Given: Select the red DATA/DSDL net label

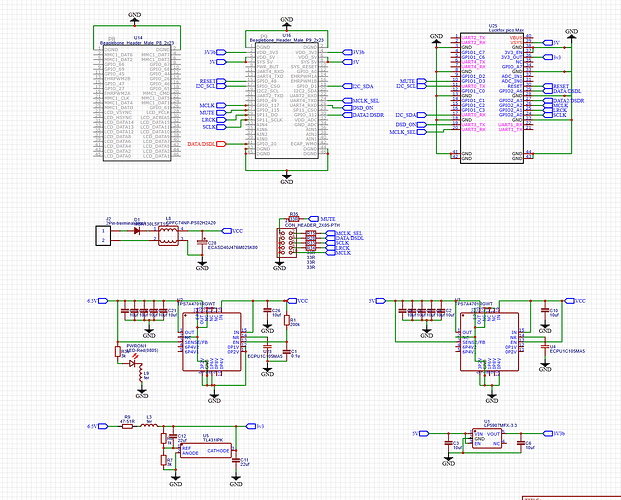Looking at the screenshot, I should coord(207,144).
